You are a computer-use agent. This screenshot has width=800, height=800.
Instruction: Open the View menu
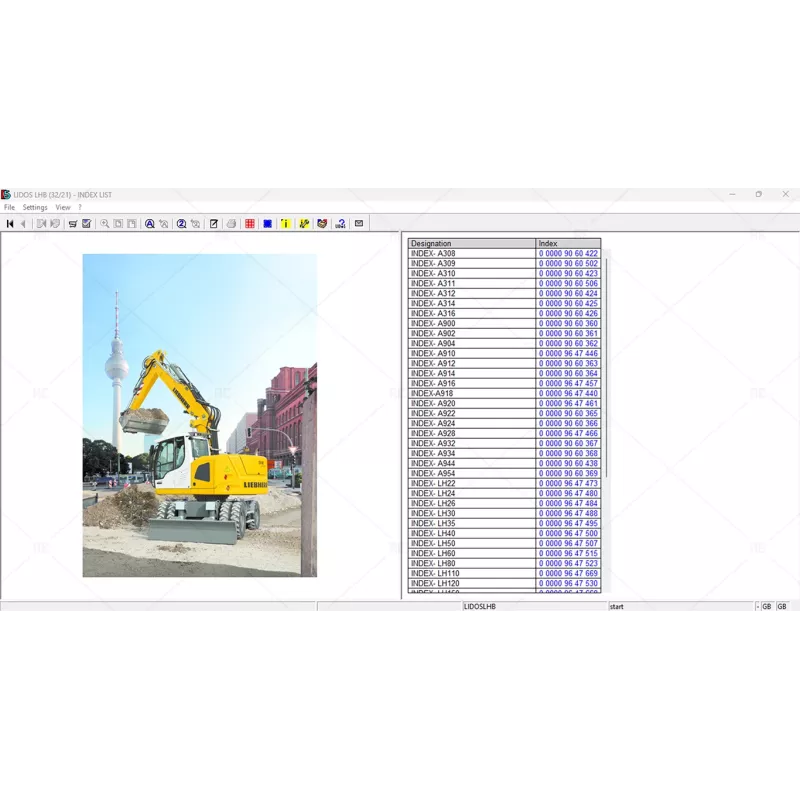(x=62, y=207)
